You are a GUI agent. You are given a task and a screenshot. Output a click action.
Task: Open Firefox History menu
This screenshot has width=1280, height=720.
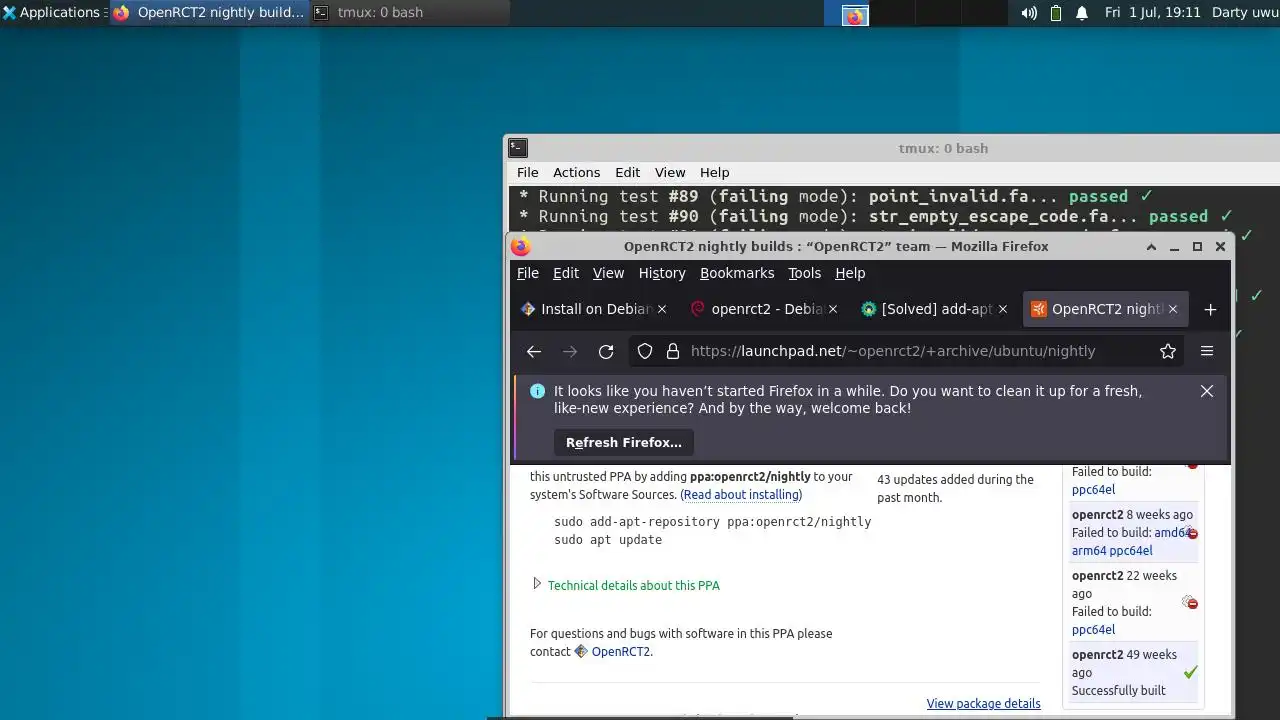pos(662,273)
